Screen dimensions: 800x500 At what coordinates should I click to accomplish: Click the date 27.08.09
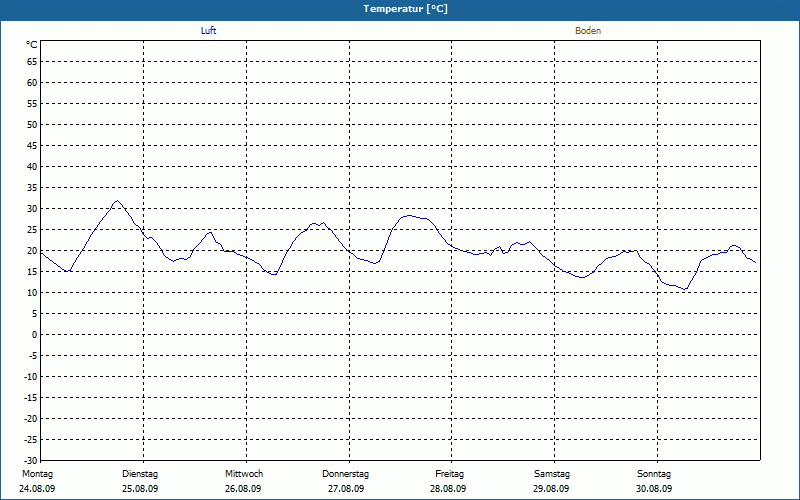(346, 489)
